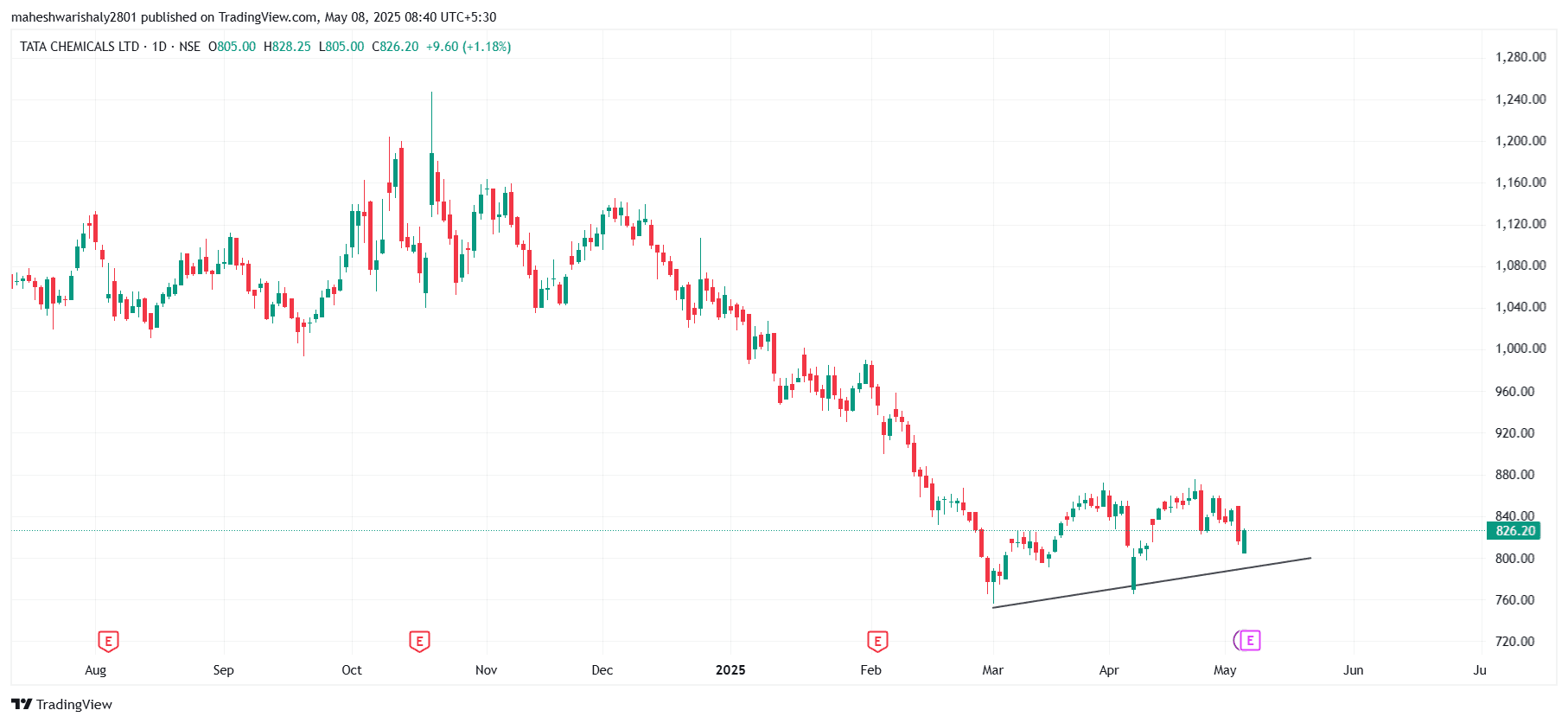This screenshot has height=723, width=1568.
Task: Click the bold 2025 year label
Action: [x=730, y=670]
